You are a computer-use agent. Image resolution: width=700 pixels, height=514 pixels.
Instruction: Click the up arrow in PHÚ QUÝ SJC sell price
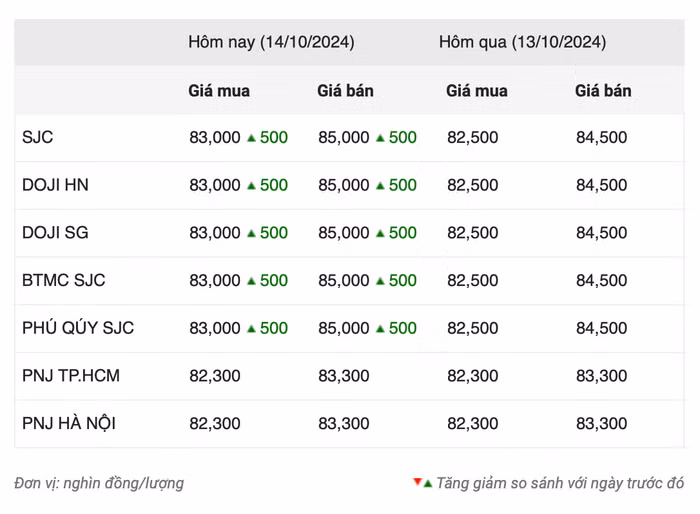(380, 328)
